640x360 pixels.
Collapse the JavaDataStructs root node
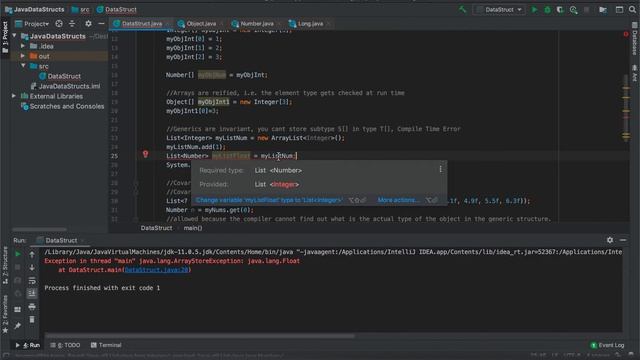(15, 36)
